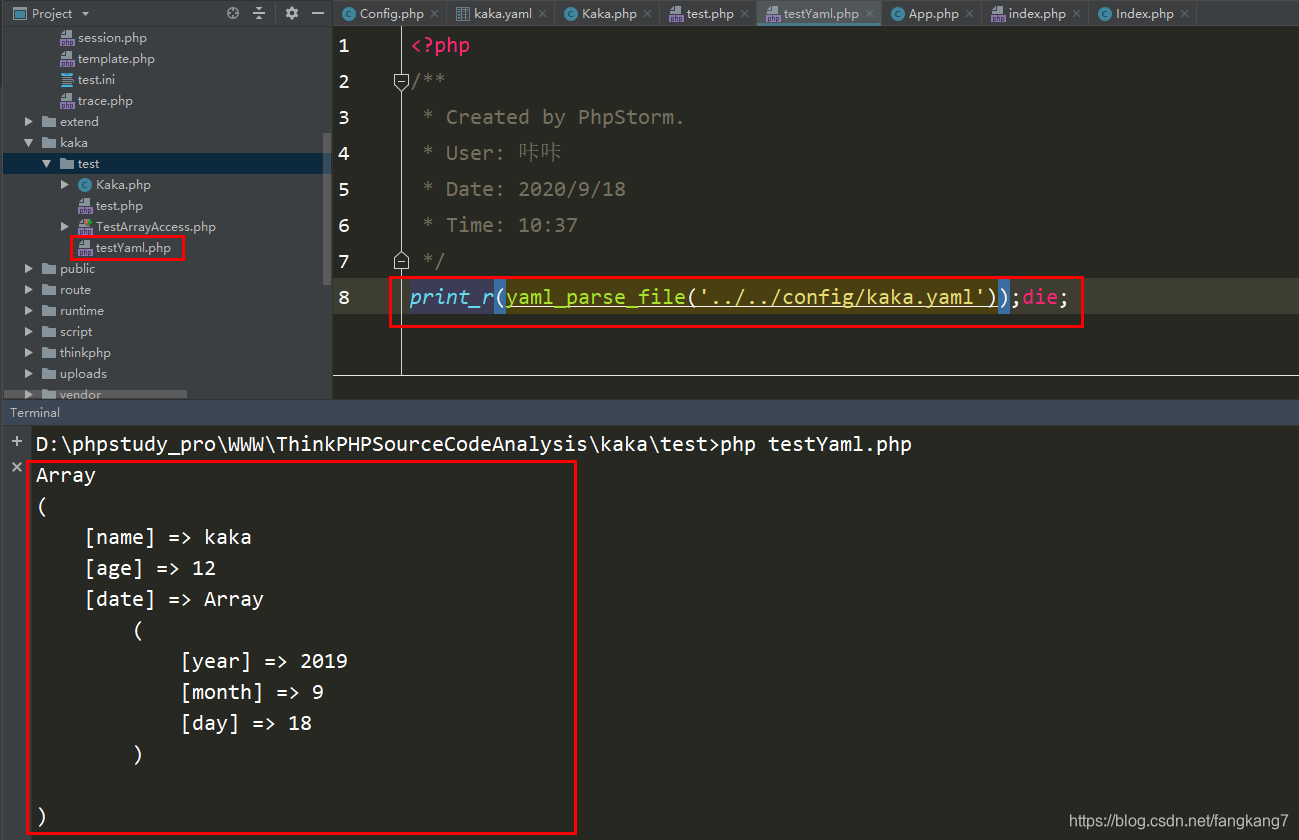Click the collapse all icon in Project panel
Screen dimensions: 1299x840
click(259, 13)
